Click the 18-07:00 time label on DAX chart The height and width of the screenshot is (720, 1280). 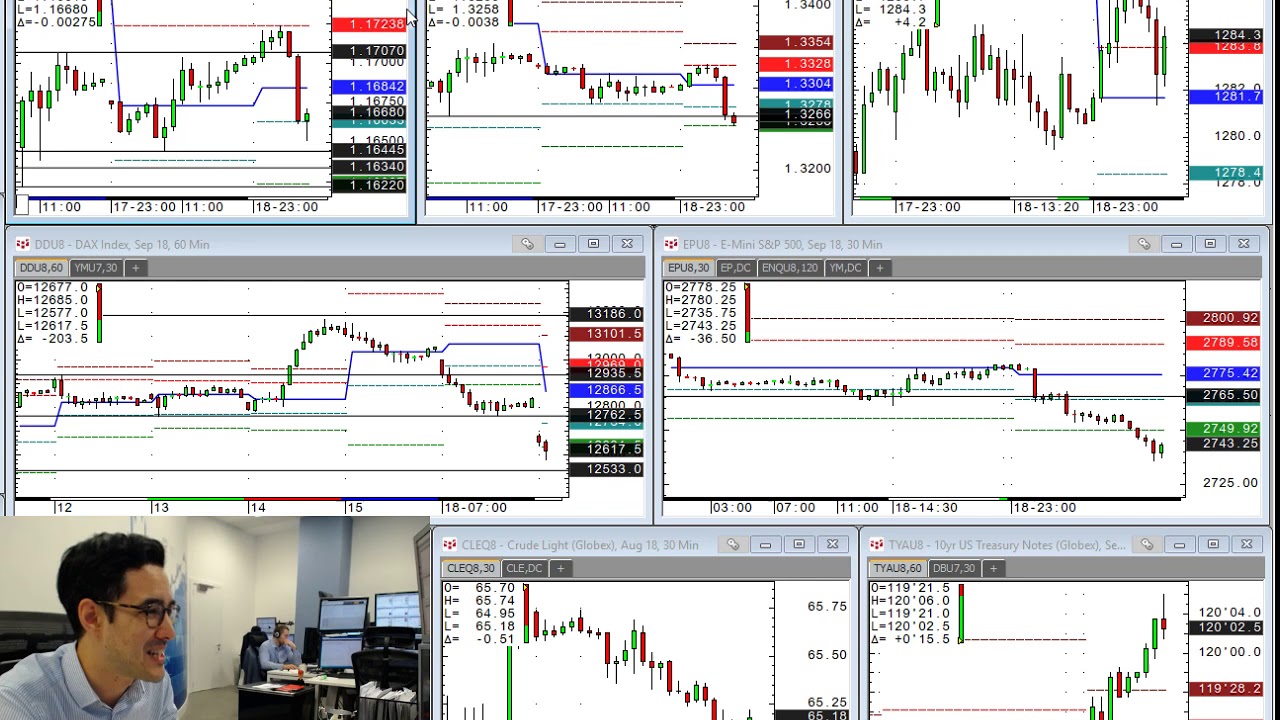(x=475, y=507)
